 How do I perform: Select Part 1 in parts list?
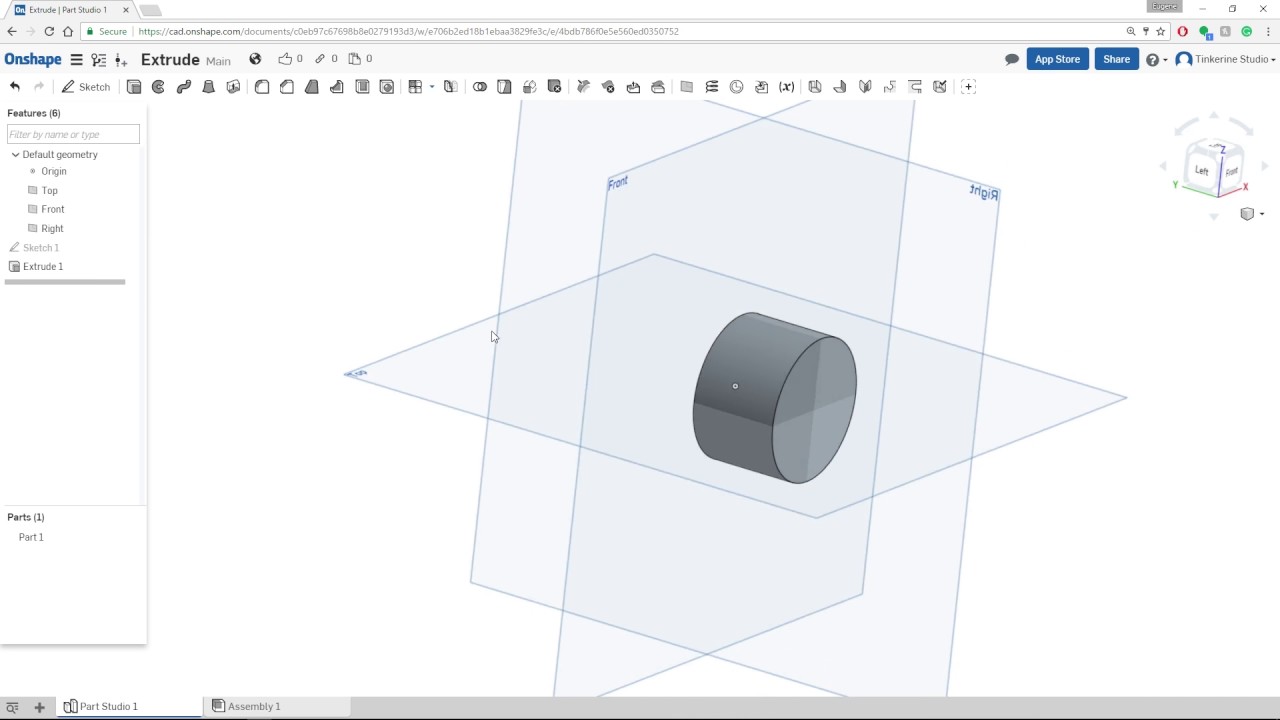pyautogui.click(x=31, y=537)
